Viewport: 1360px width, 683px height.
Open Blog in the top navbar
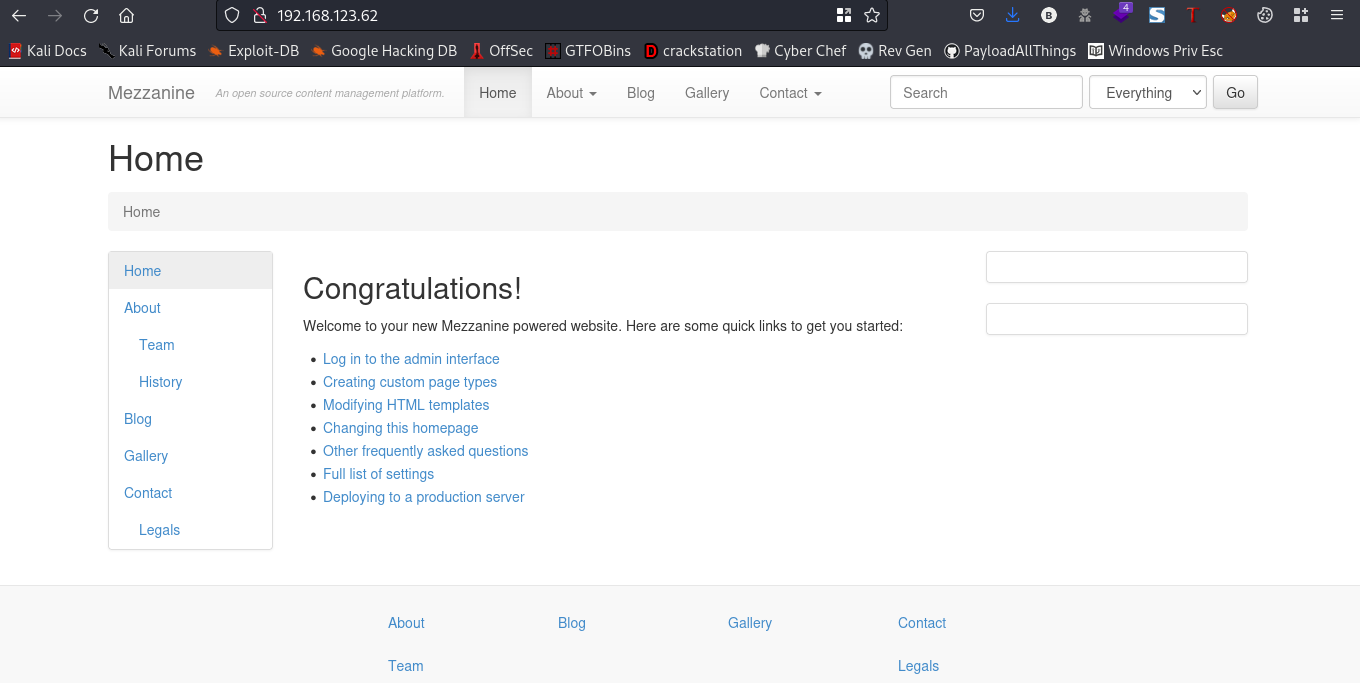[x=641, y=93]
